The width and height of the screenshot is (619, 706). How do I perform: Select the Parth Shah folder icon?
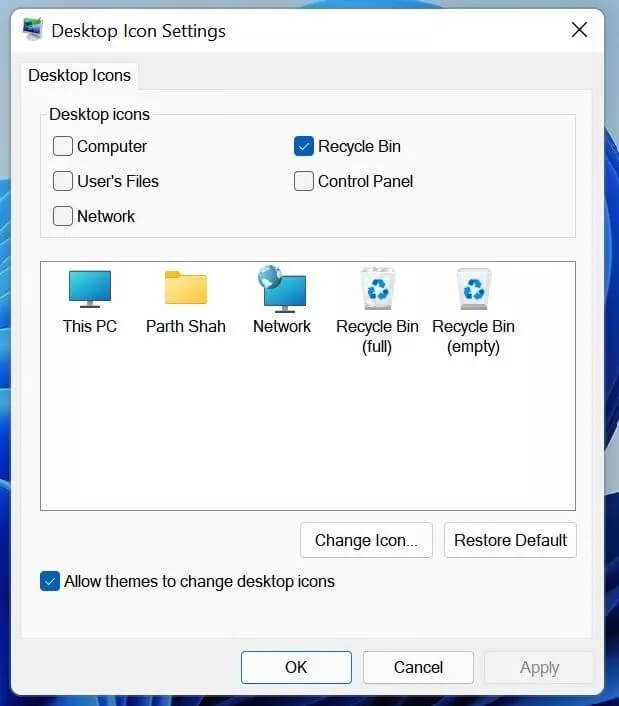point(186,288)
